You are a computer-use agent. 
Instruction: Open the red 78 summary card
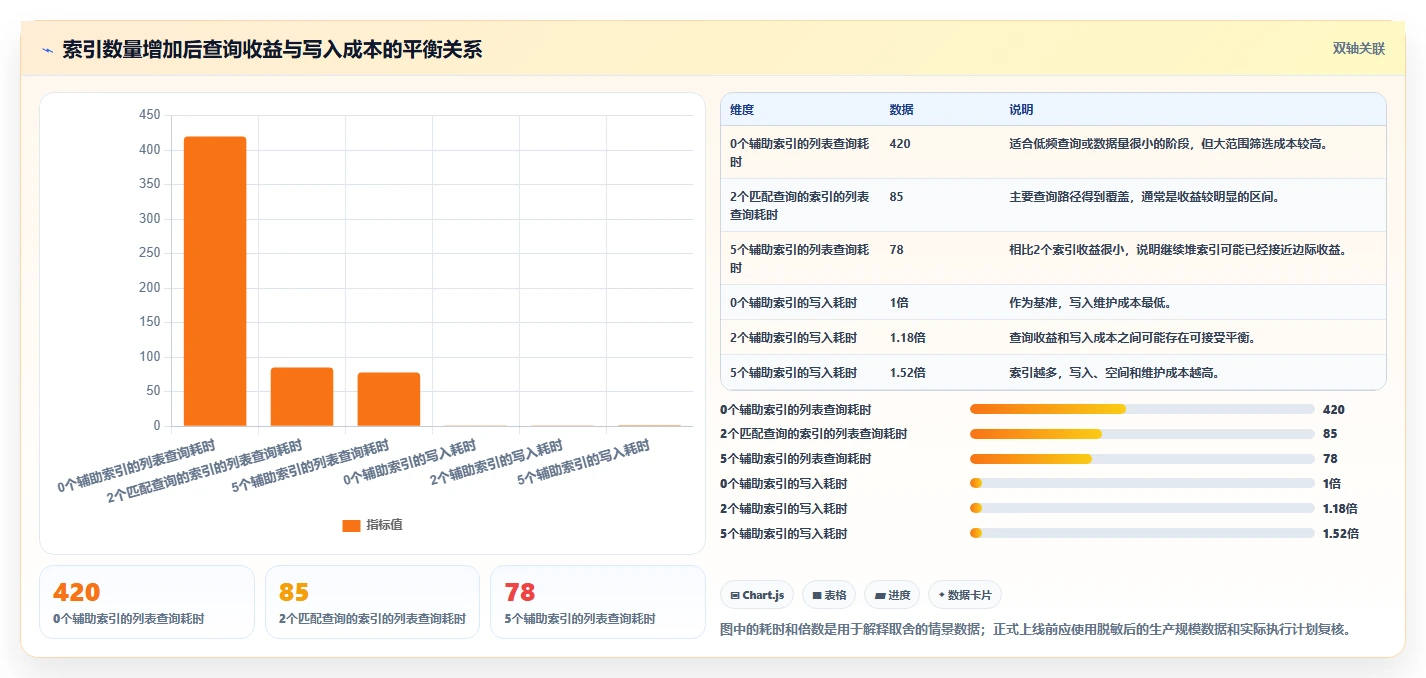click(x=598, y=602)
